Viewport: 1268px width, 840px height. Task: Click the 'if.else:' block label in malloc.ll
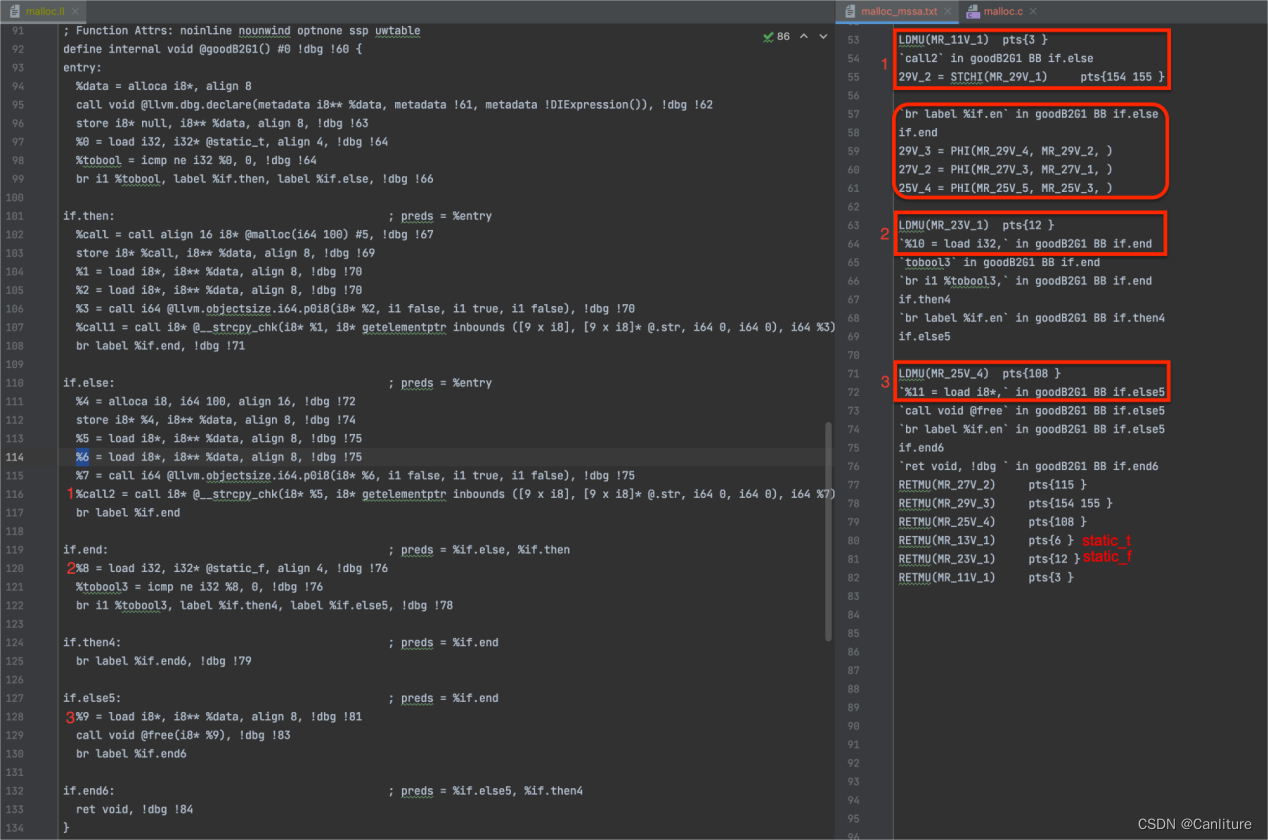pyautogui.click(x=89, y=383)
